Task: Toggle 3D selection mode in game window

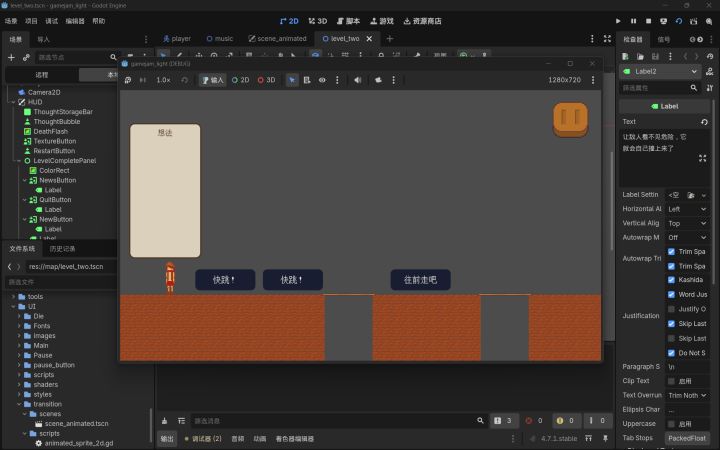Action: coord(267,80)
